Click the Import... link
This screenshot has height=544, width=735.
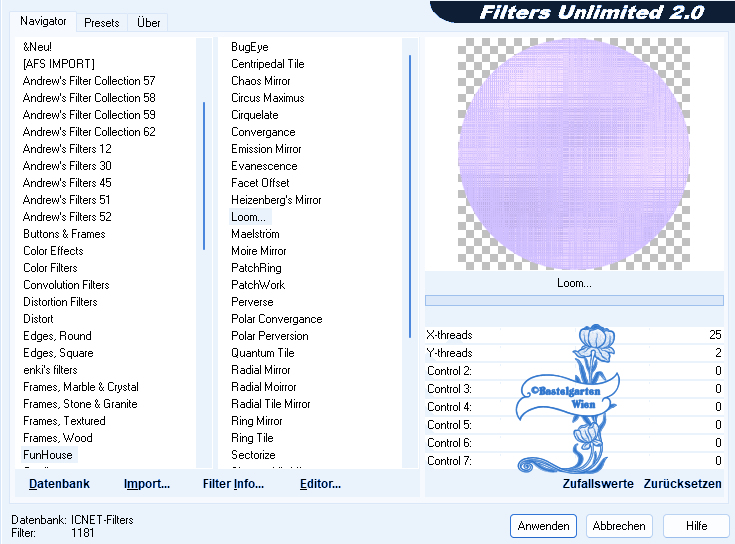click(147, 484)
